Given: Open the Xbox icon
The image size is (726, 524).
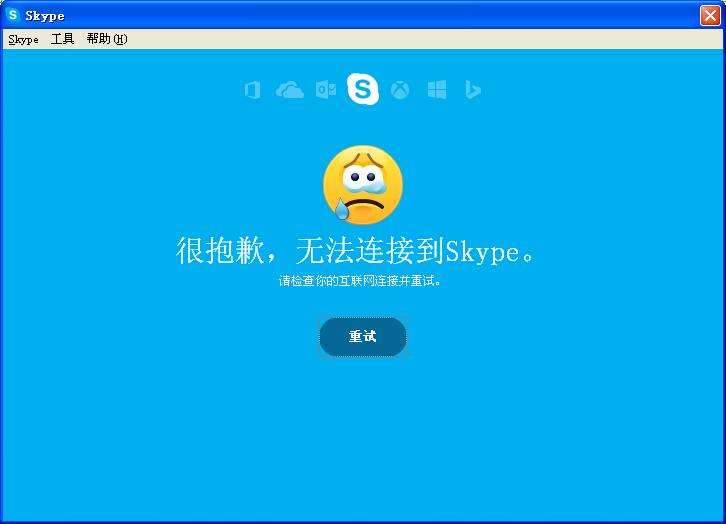Looking at the screenshot, I should 400,90.
